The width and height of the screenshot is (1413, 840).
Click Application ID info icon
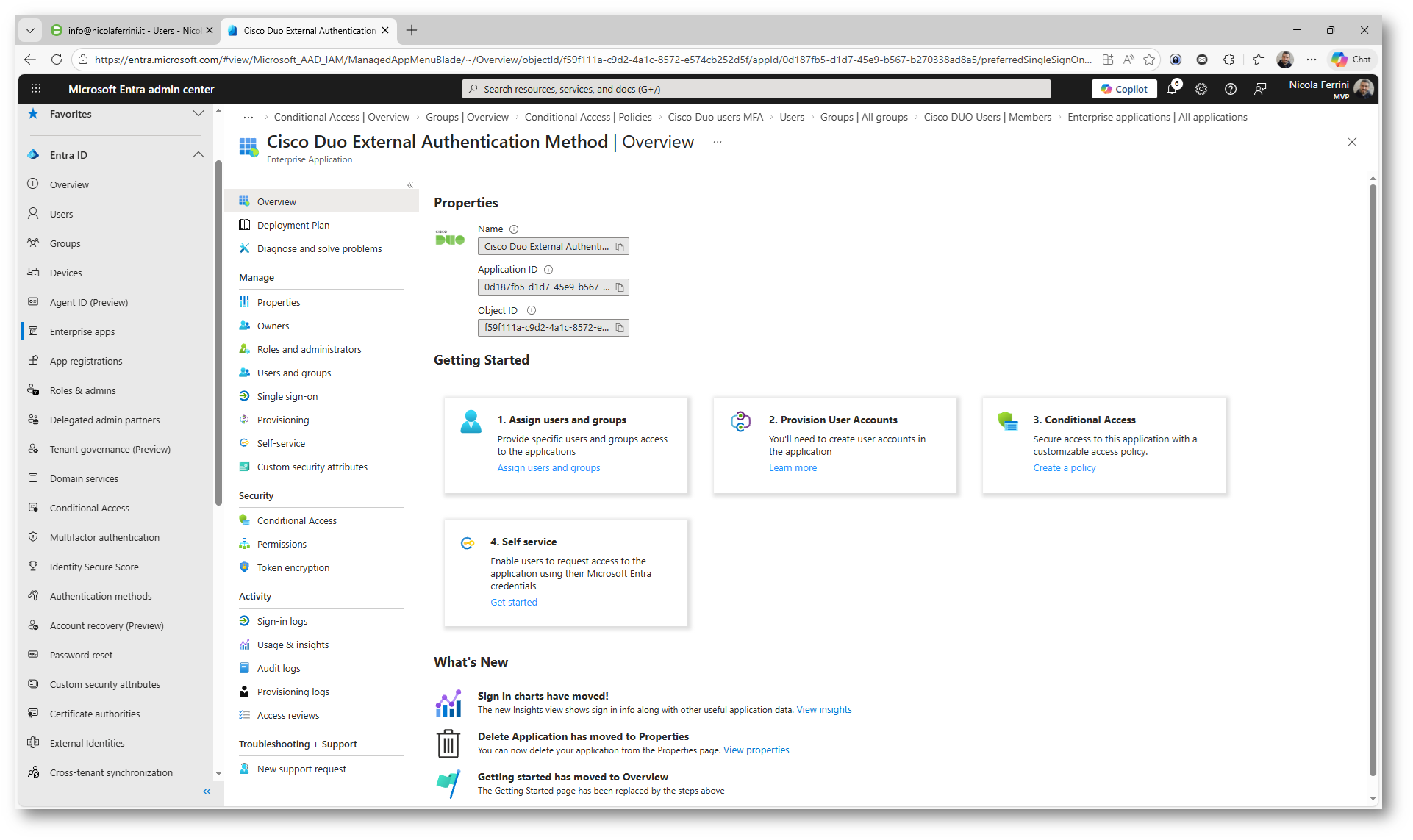[x=548, y=270]
